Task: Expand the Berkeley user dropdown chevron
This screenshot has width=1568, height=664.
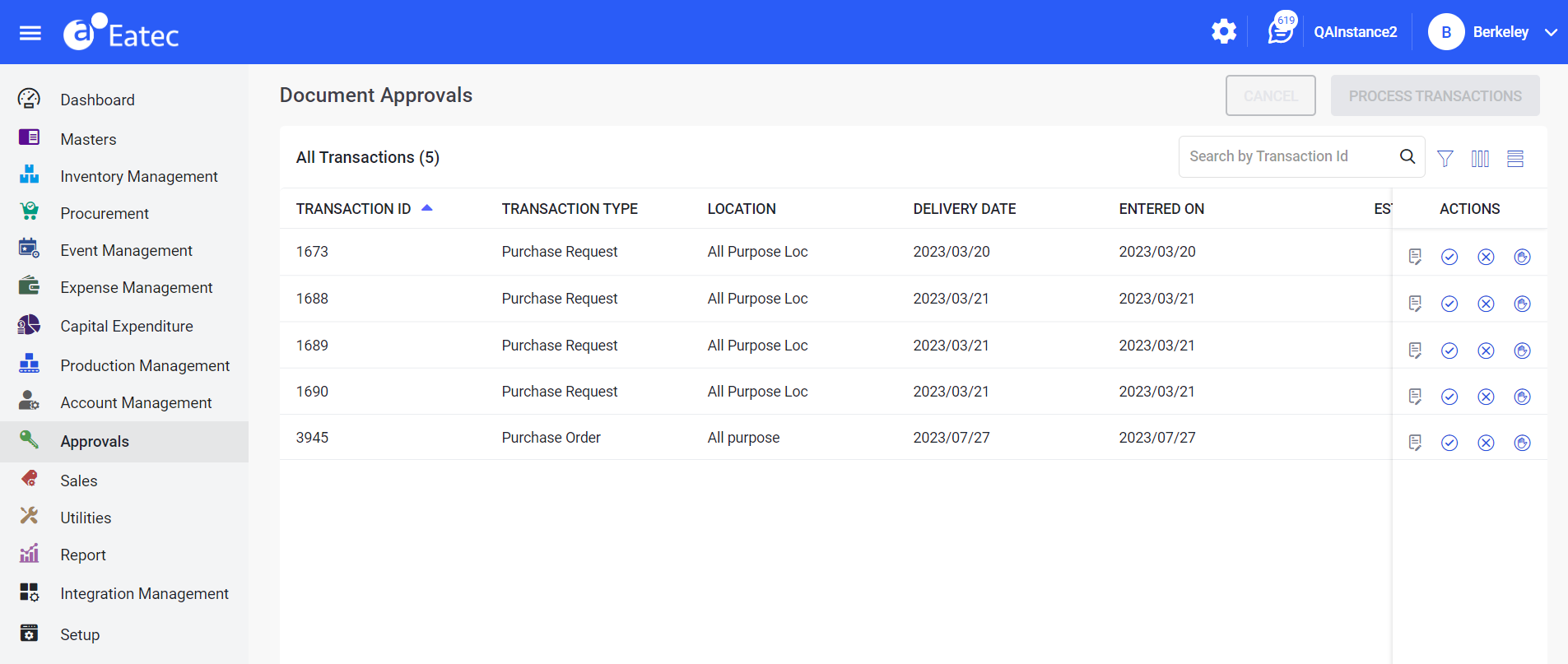Action: [x=1551, y=33]
